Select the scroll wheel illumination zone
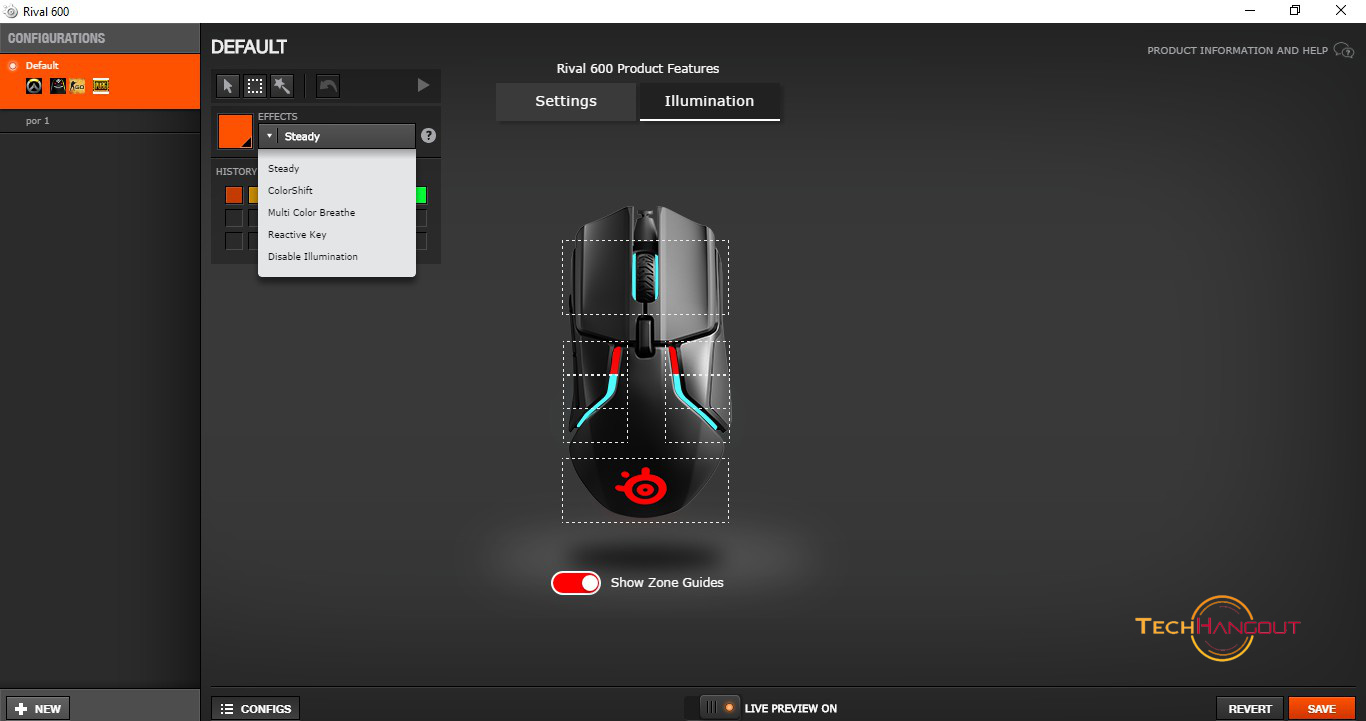This screenshot has width=1366, height=721. (x=645, y=277)
